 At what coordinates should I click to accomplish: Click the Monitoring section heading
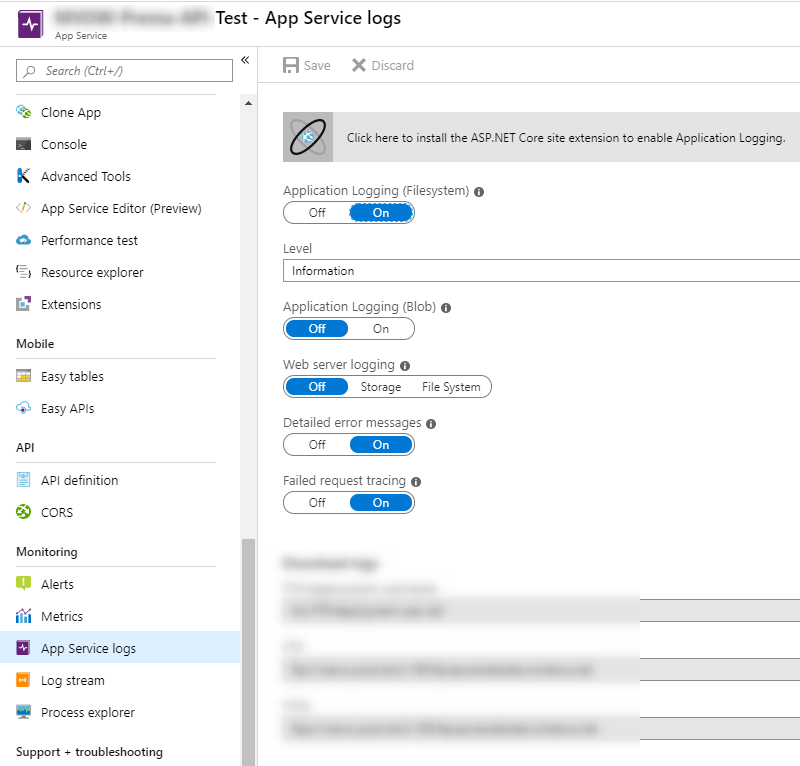pos(47,552)
